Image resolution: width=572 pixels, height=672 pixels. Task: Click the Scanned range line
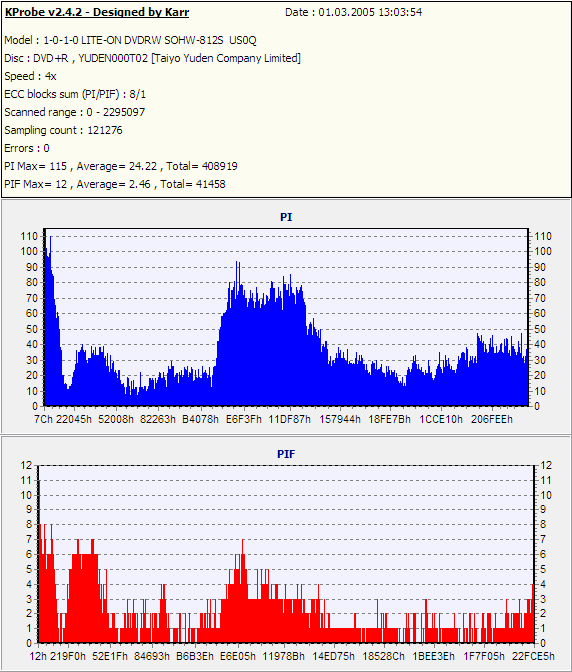click(75, 112)
